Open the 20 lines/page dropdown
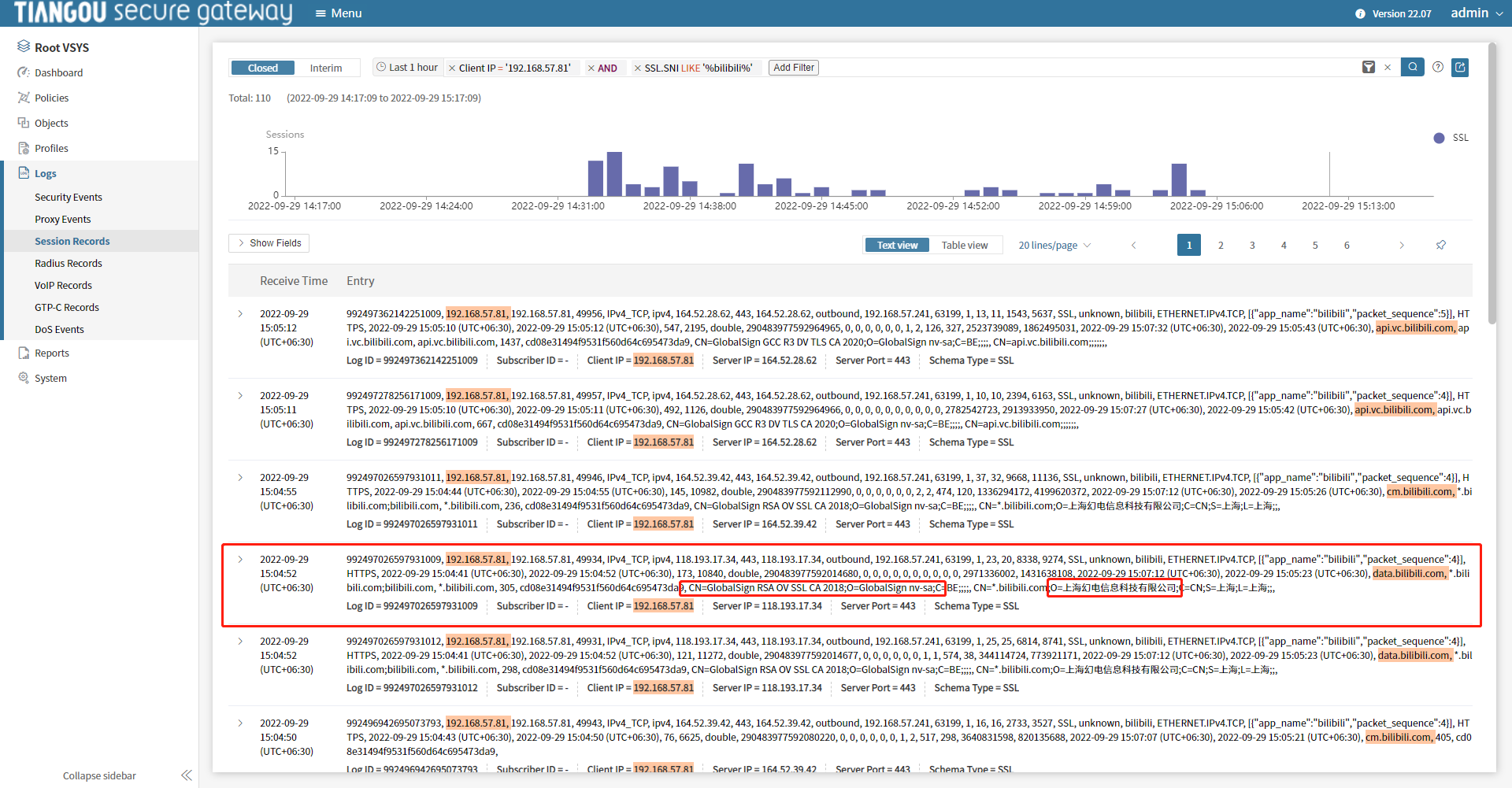Viewport: 1512px width, 788px height. coord(1054,245)
